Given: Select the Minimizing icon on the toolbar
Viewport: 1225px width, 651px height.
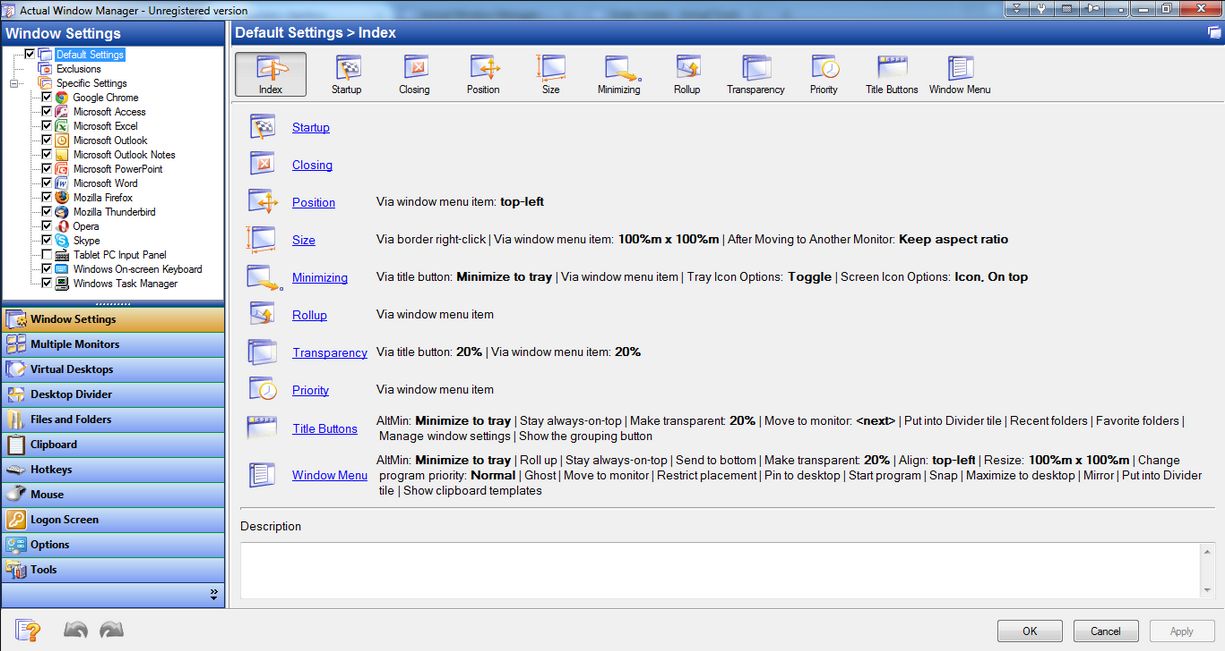Looking at the screenshot, I should tap(619, 73).
